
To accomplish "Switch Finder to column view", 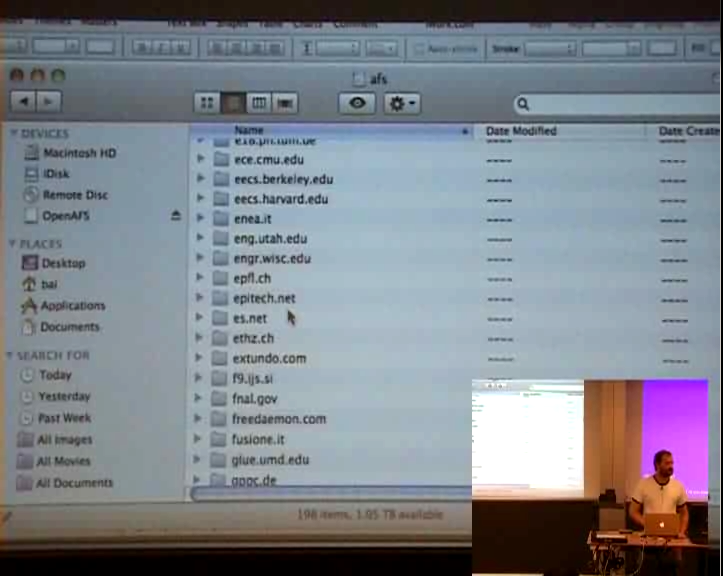I will pyautogui.click(x=259, y=103).
